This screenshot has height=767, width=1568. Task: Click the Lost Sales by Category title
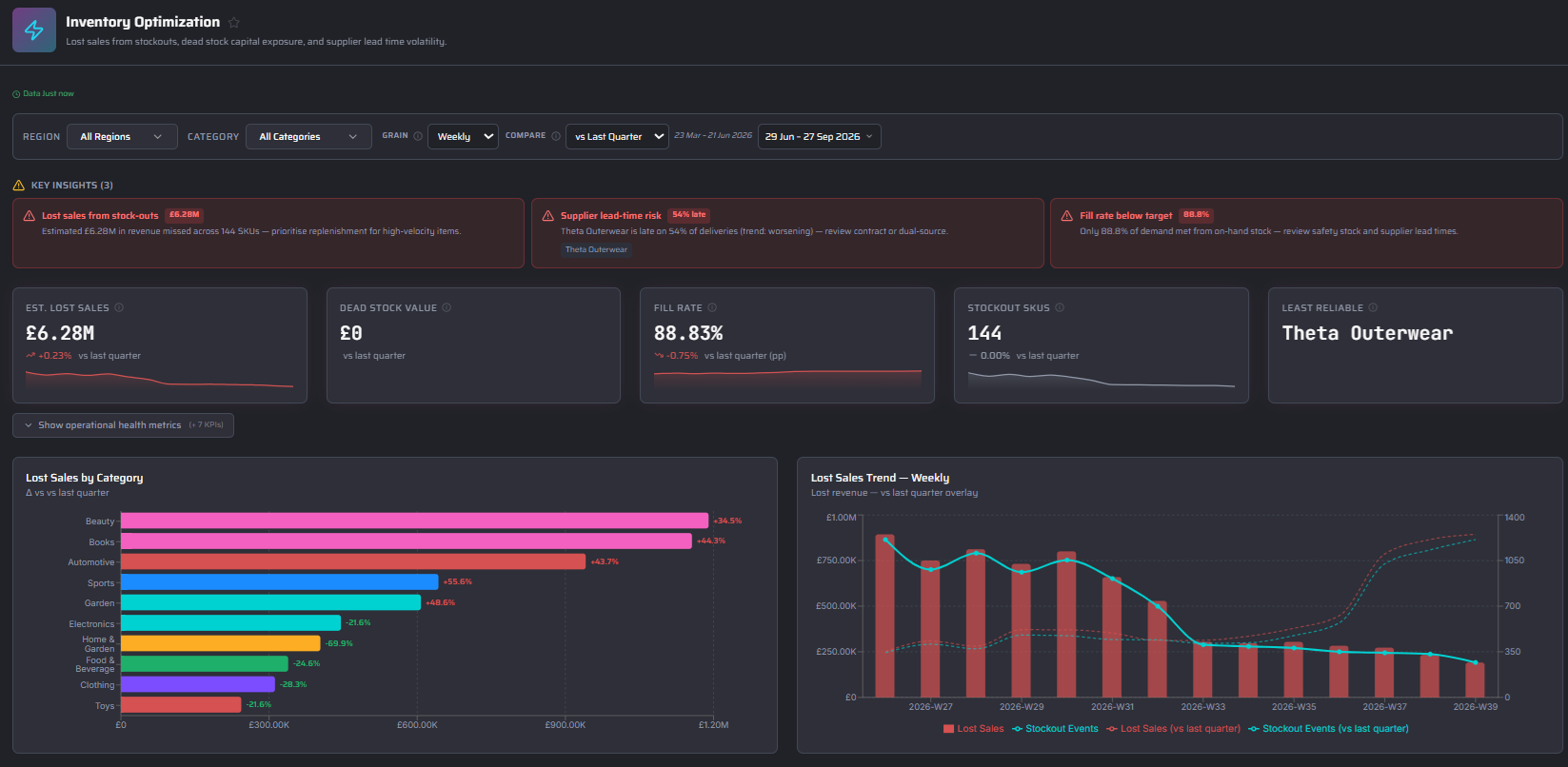pyautogui.click(x=85, y=478)
